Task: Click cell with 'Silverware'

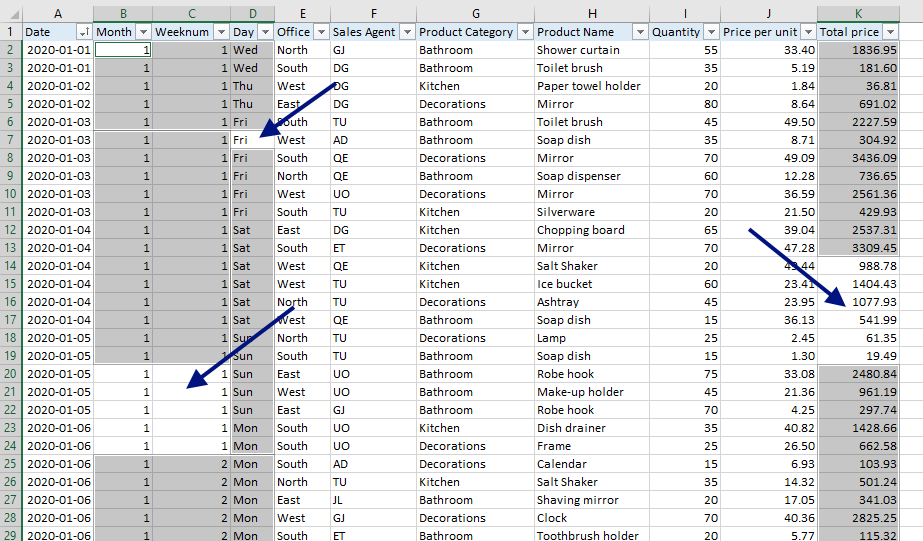Action: [x=592, y=212]
